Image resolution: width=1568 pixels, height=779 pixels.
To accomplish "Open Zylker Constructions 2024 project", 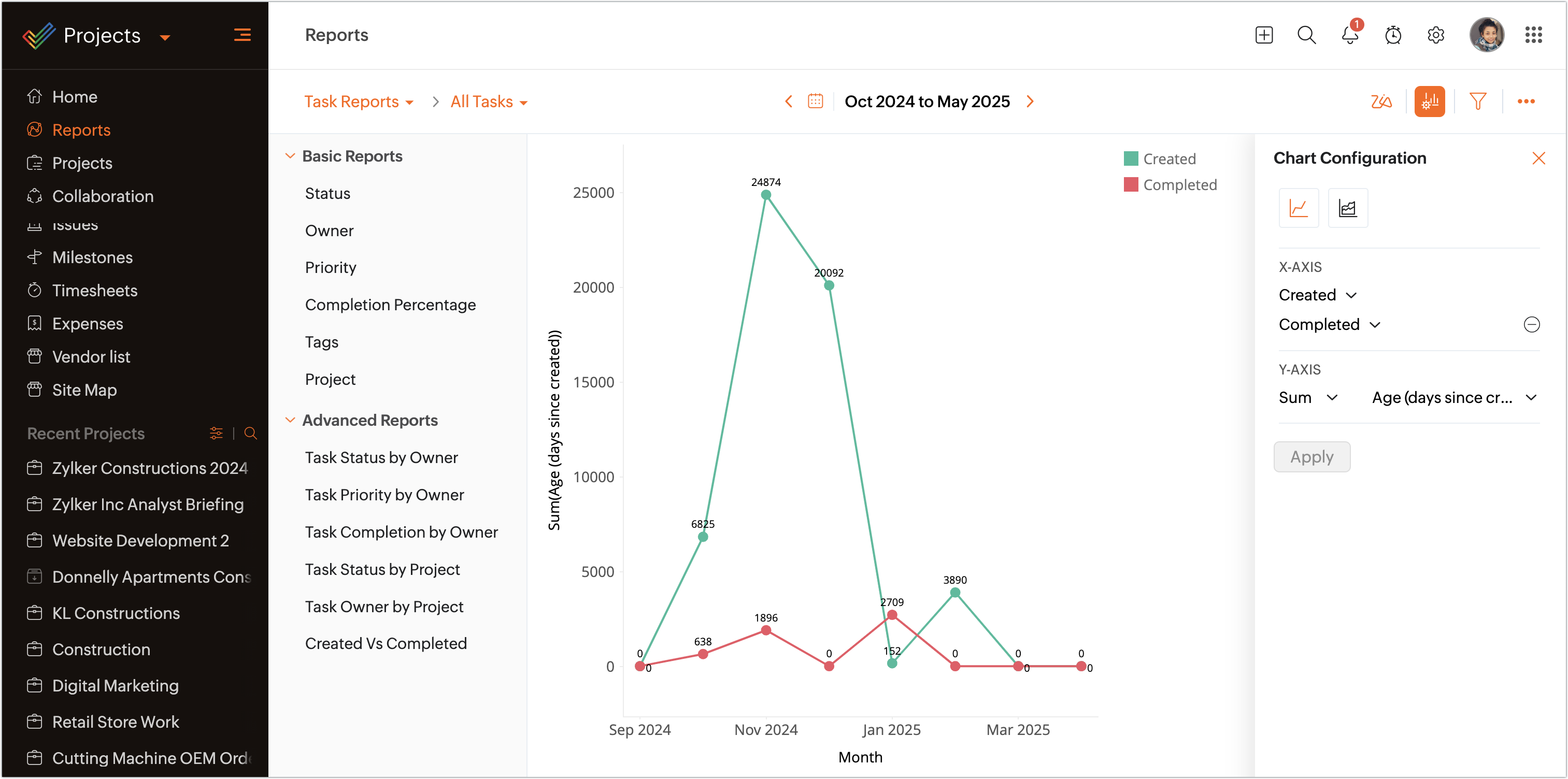I will pyautogui.click(x=149, y=468).
